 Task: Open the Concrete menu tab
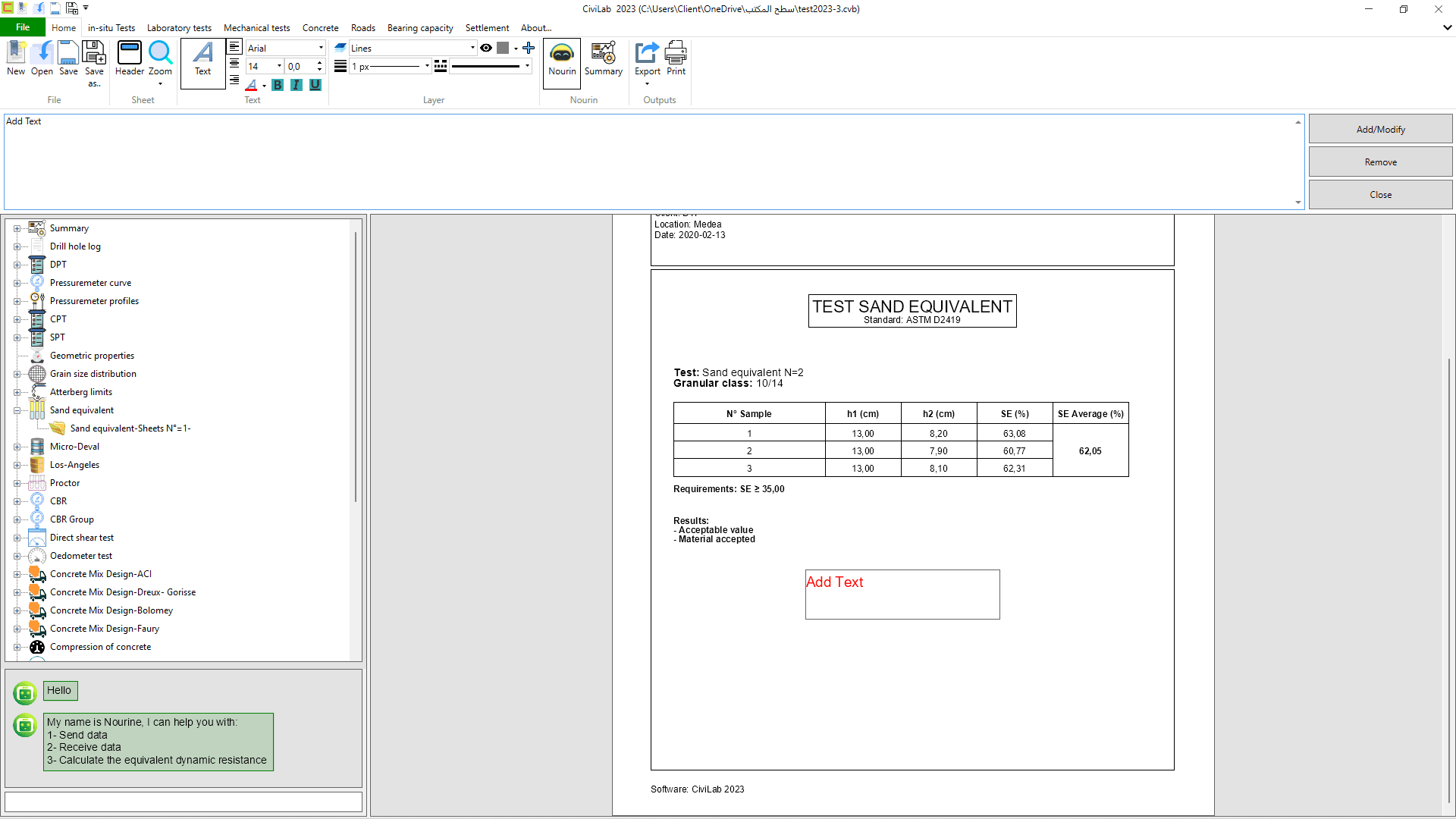320,28
